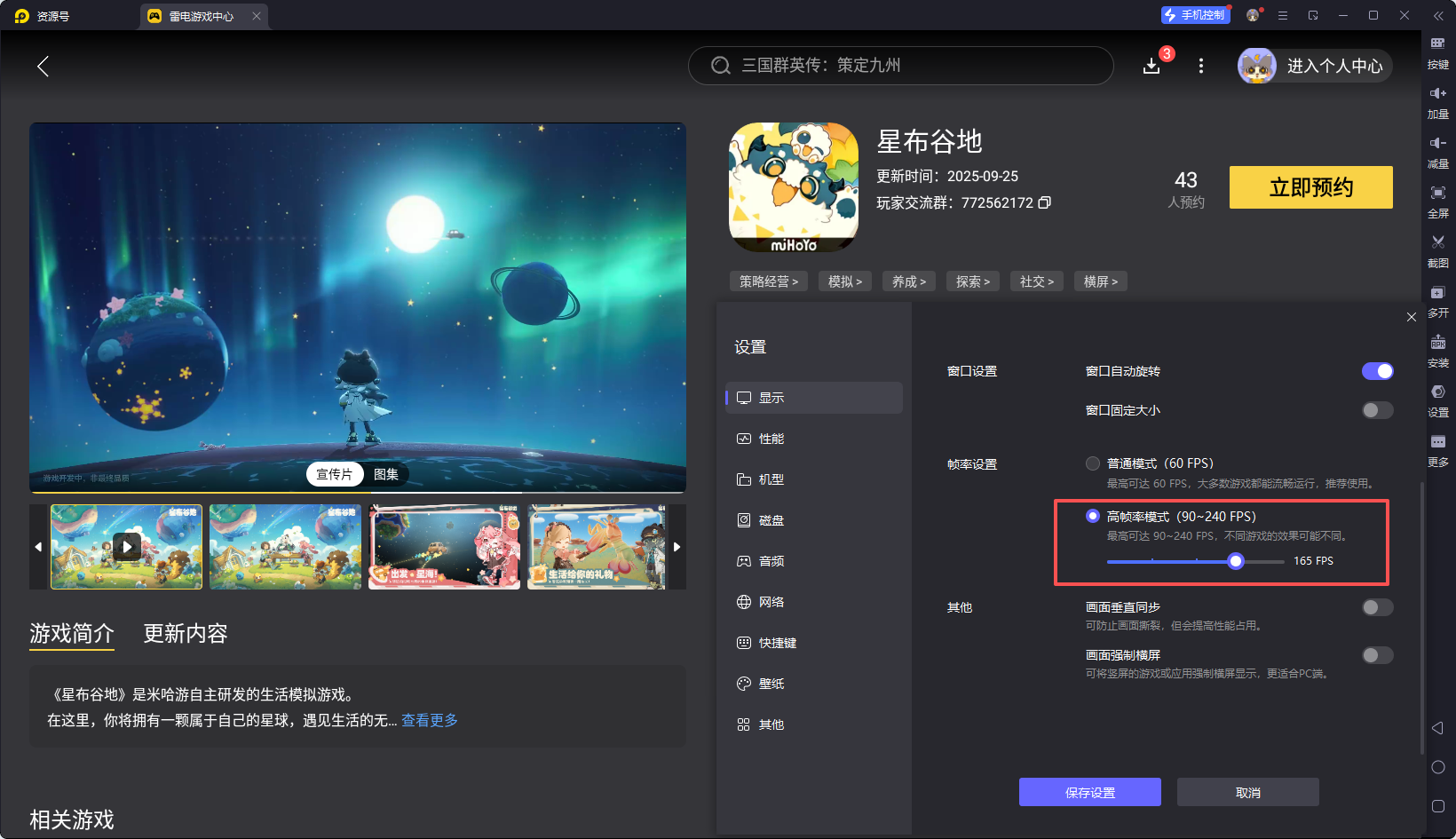
Task: Save settings with 保存设置 button
Action: point(1089,791)
